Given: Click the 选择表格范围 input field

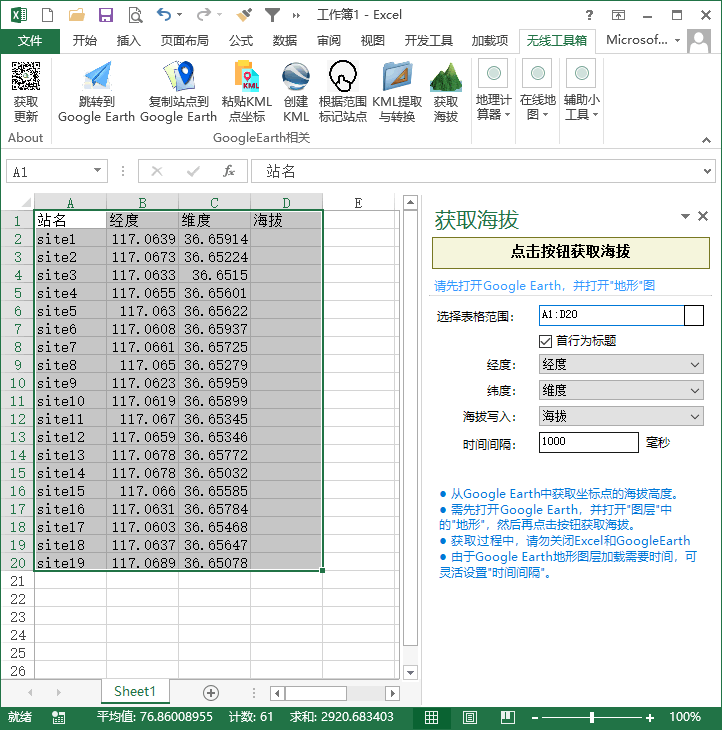Looking at the screenshot, I should [612, 315].
